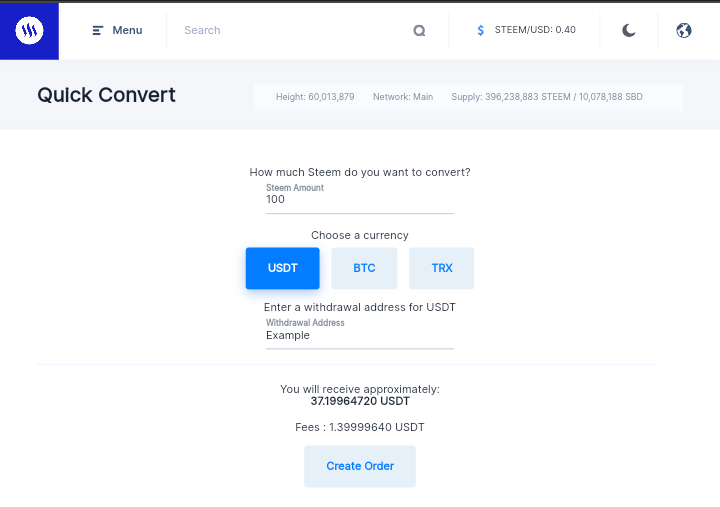Click the Fees : 1.39999640 USDT text
720x507 pixels.
pyautogui.click(x=360, y=427)
